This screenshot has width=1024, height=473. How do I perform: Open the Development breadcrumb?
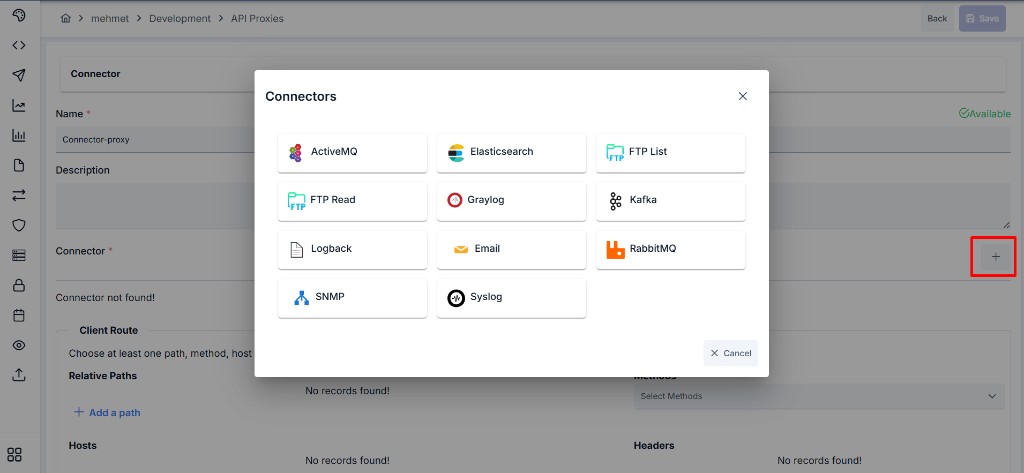click(180, 18)
